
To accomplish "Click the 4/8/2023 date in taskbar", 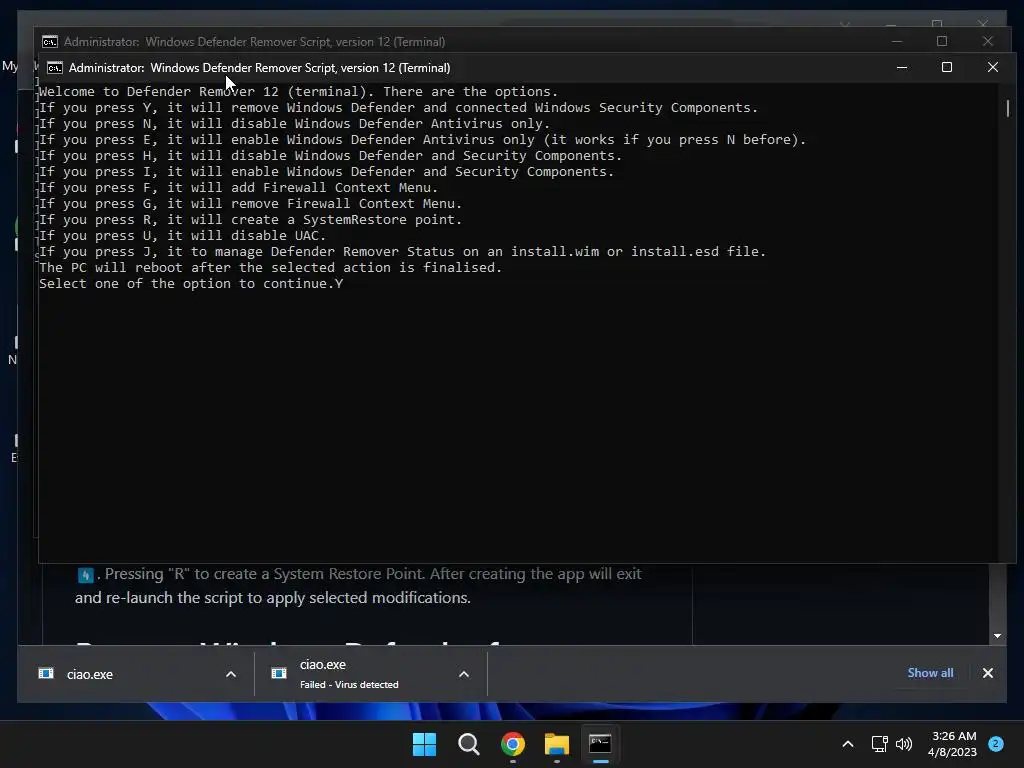I will tap(952, 752).
